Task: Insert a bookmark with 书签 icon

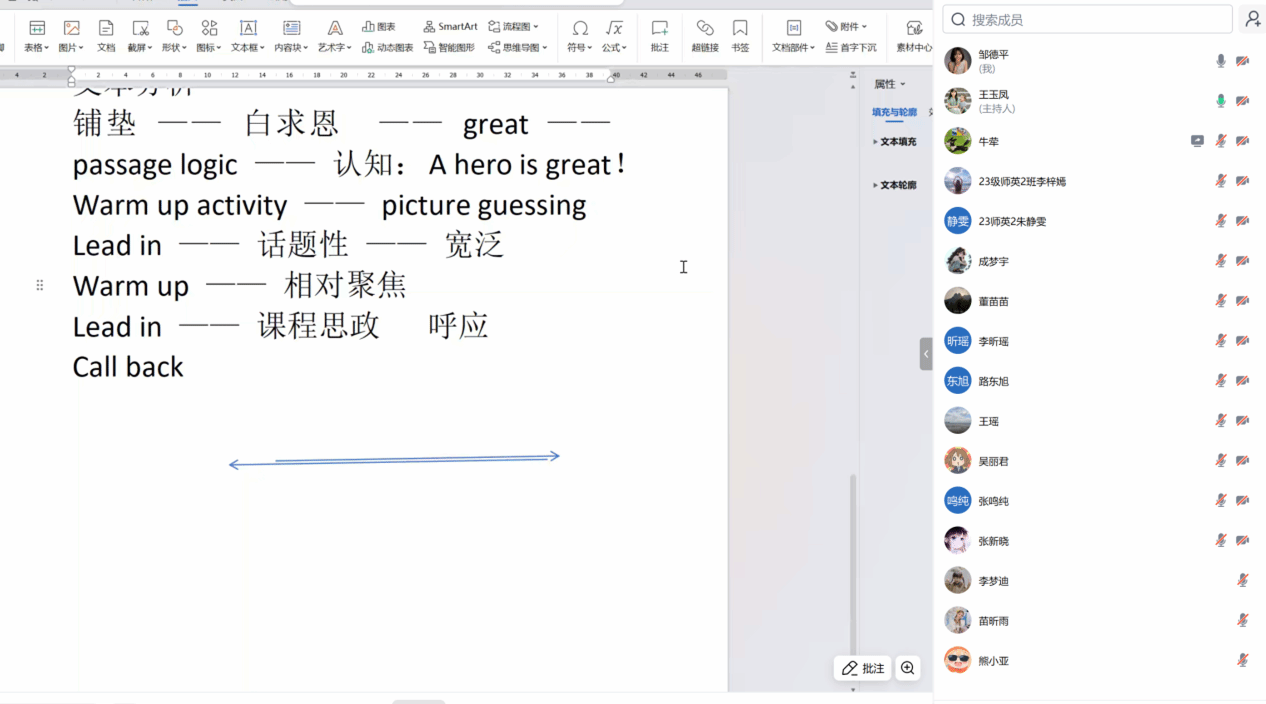Action: coord(740,35)
